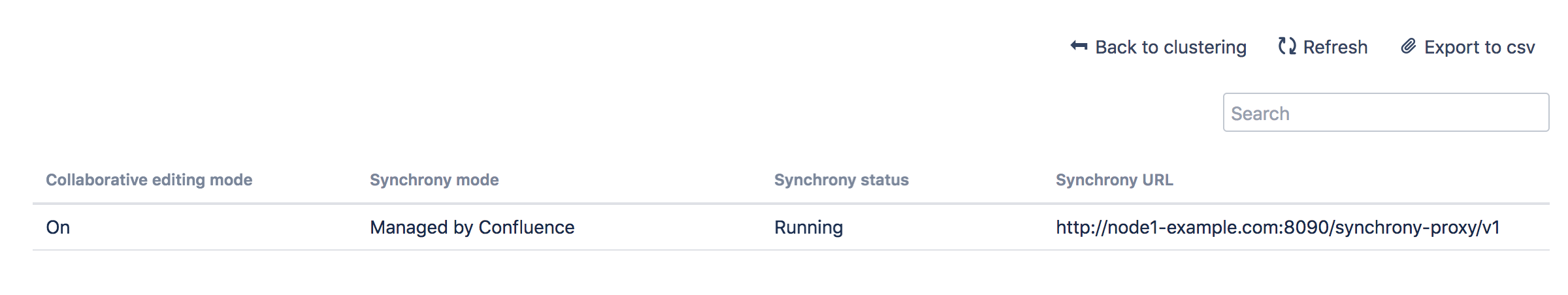Sort by Synchrony URL column header
Viewport: 1568px width, 295px height.
[x=1114, y=180]
